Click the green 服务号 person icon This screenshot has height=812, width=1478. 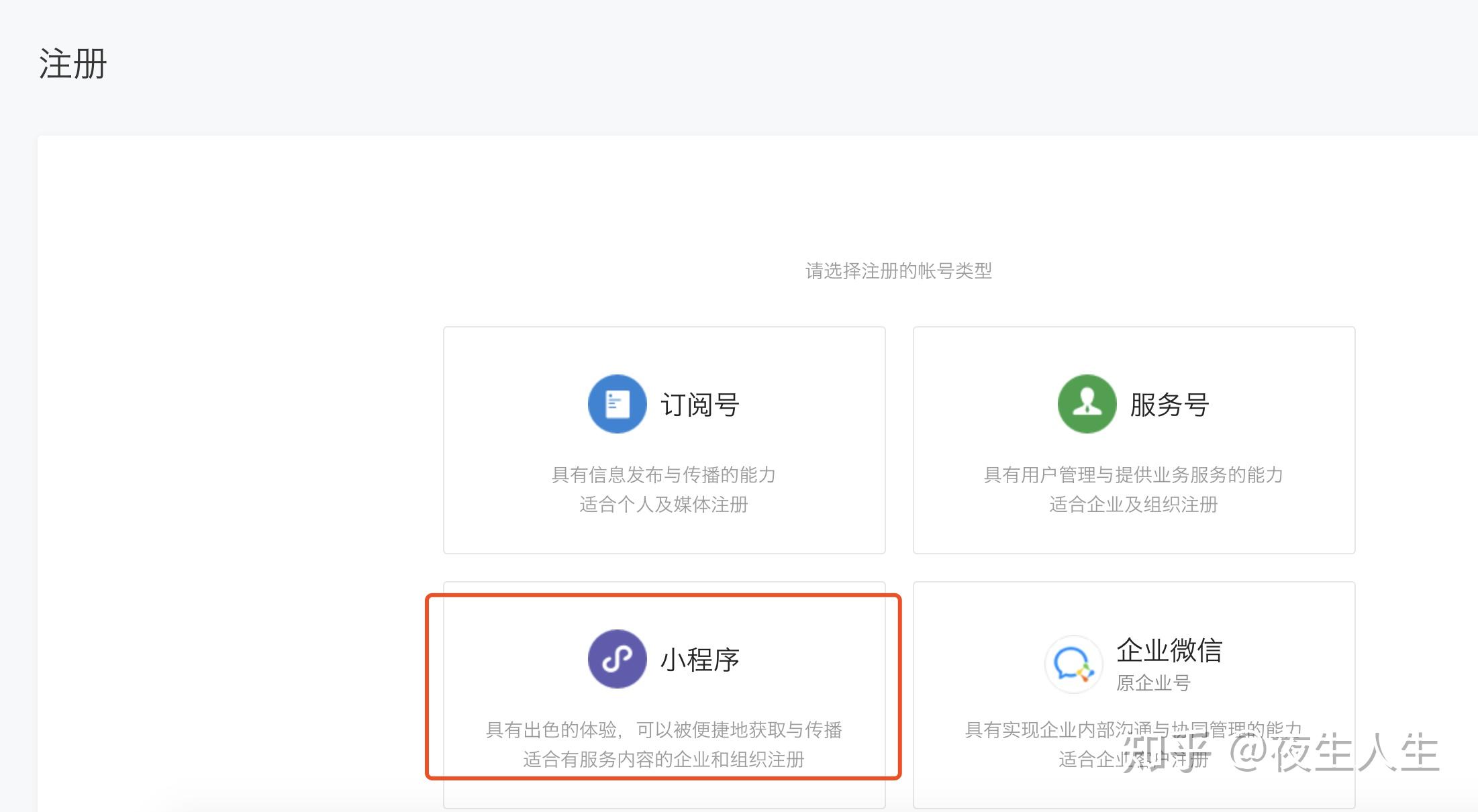click(x=1087, y=404)
